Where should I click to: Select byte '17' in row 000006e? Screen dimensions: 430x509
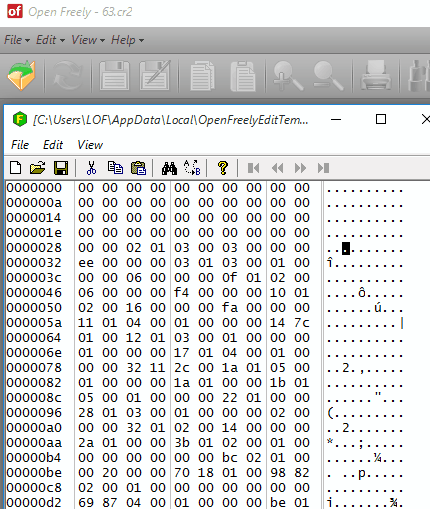(x=182, y=353)
